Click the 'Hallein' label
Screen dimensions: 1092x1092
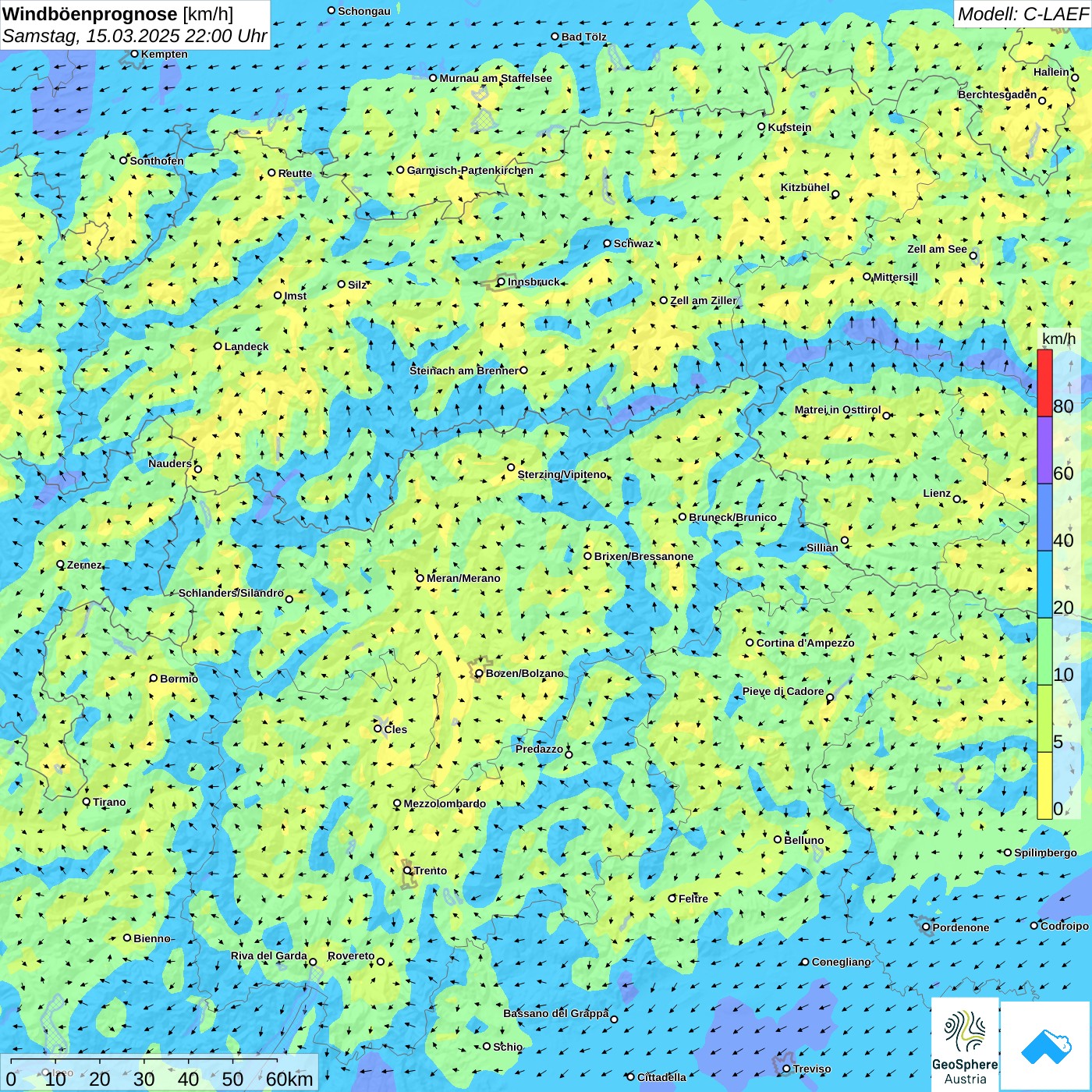click(1051, 72)
